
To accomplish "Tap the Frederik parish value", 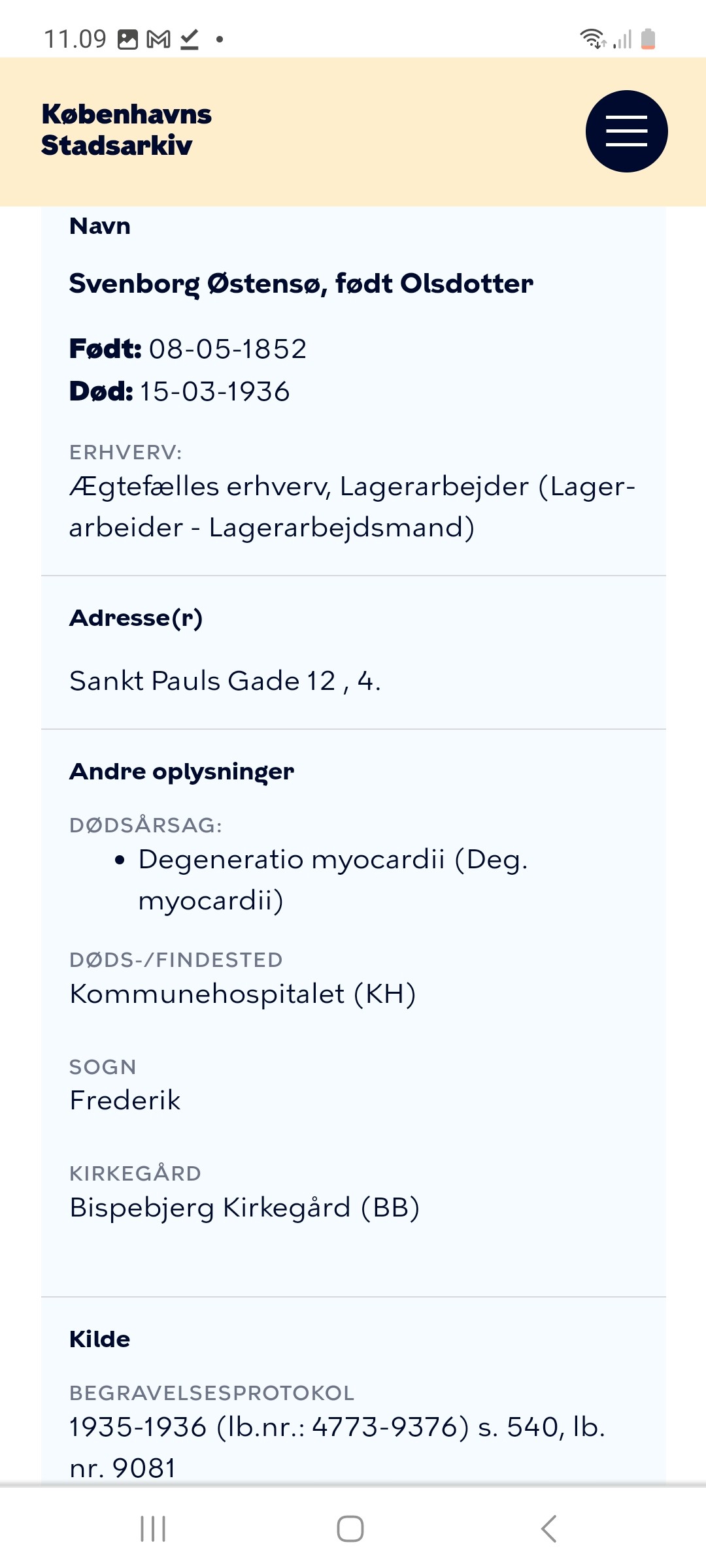I will (125, 1100).
